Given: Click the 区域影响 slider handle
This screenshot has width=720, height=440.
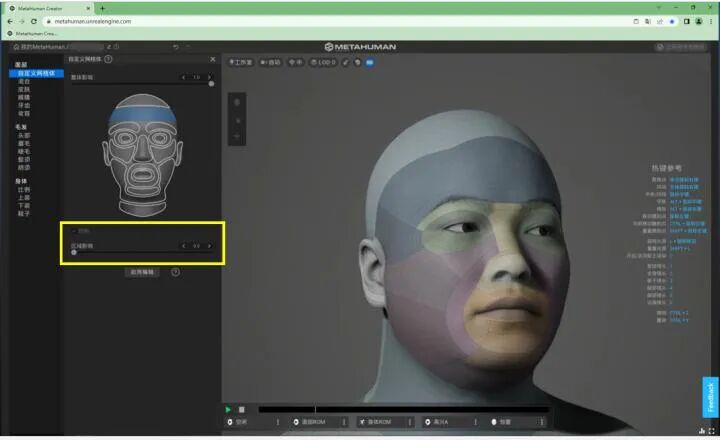Looking at the screenshot, I should (74, 252).
